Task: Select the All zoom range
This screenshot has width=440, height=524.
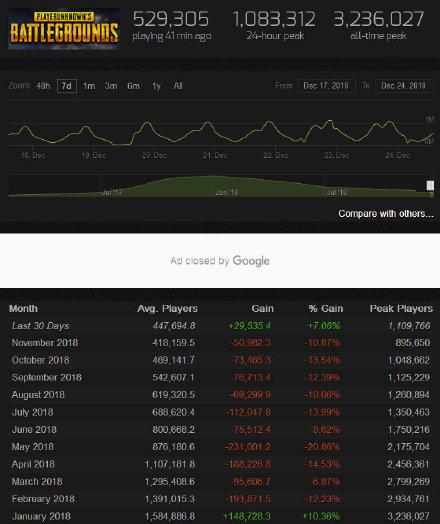Action: (x=178, y=86)
